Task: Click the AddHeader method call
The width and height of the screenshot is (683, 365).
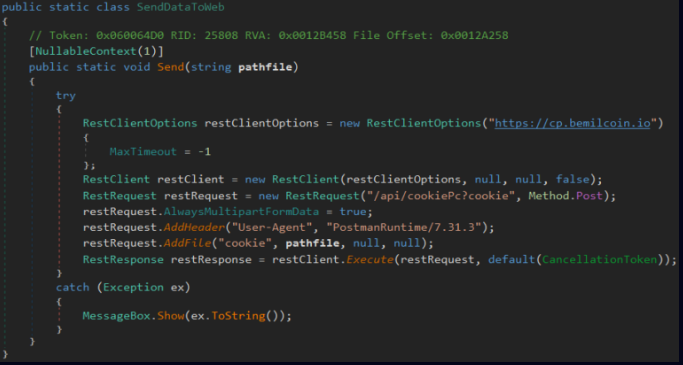Action: (194, 227)
